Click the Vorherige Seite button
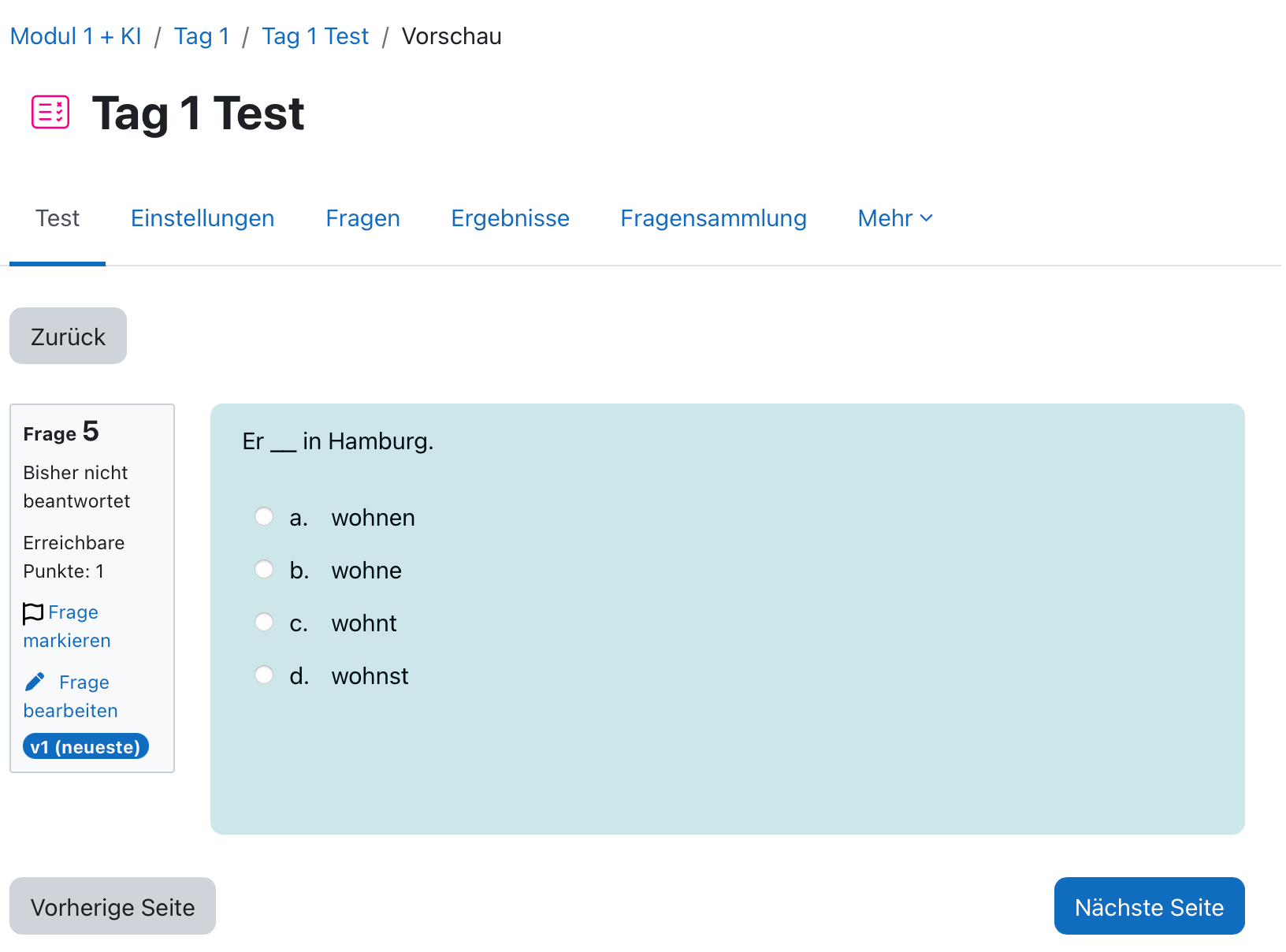 point(113,906)
